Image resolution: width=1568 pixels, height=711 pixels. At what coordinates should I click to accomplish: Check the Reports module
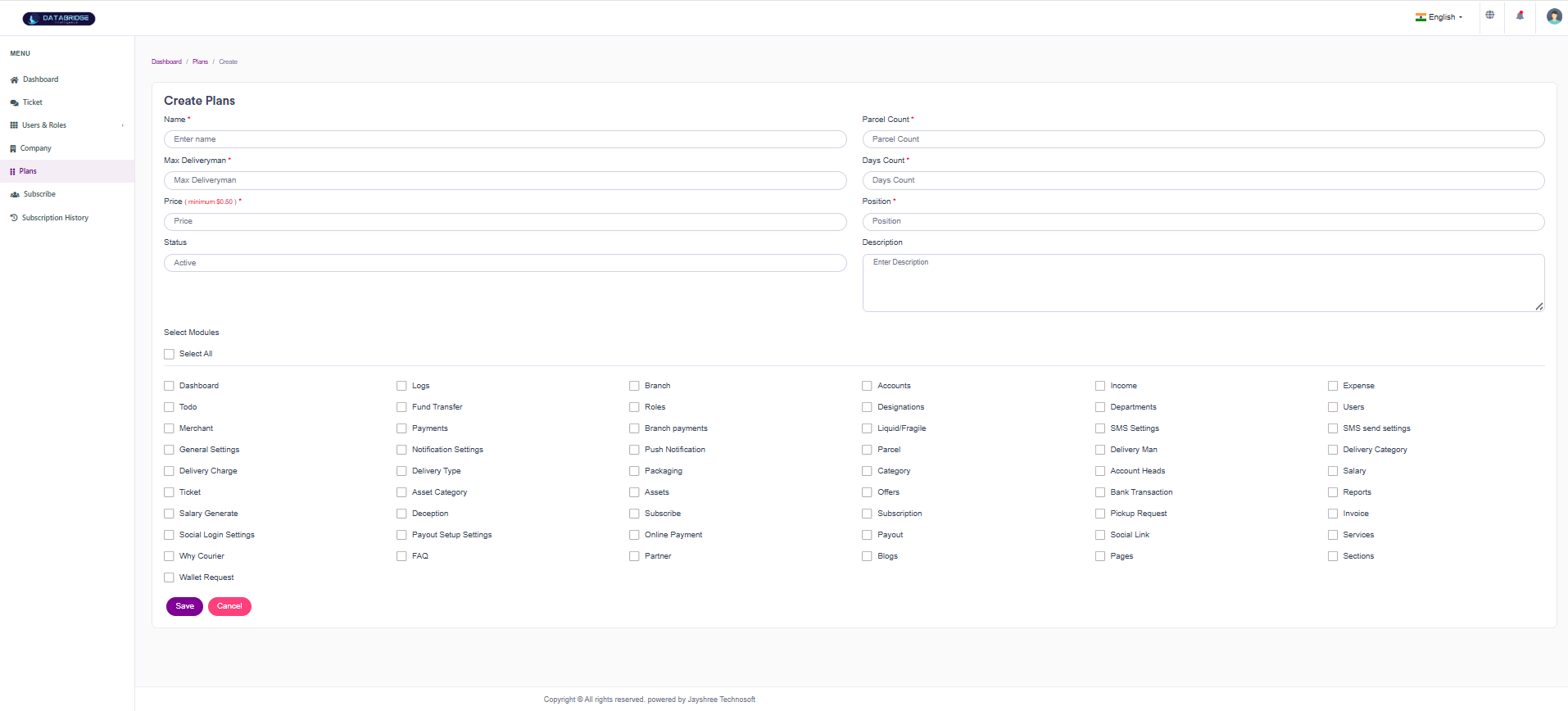(1333, 492)
